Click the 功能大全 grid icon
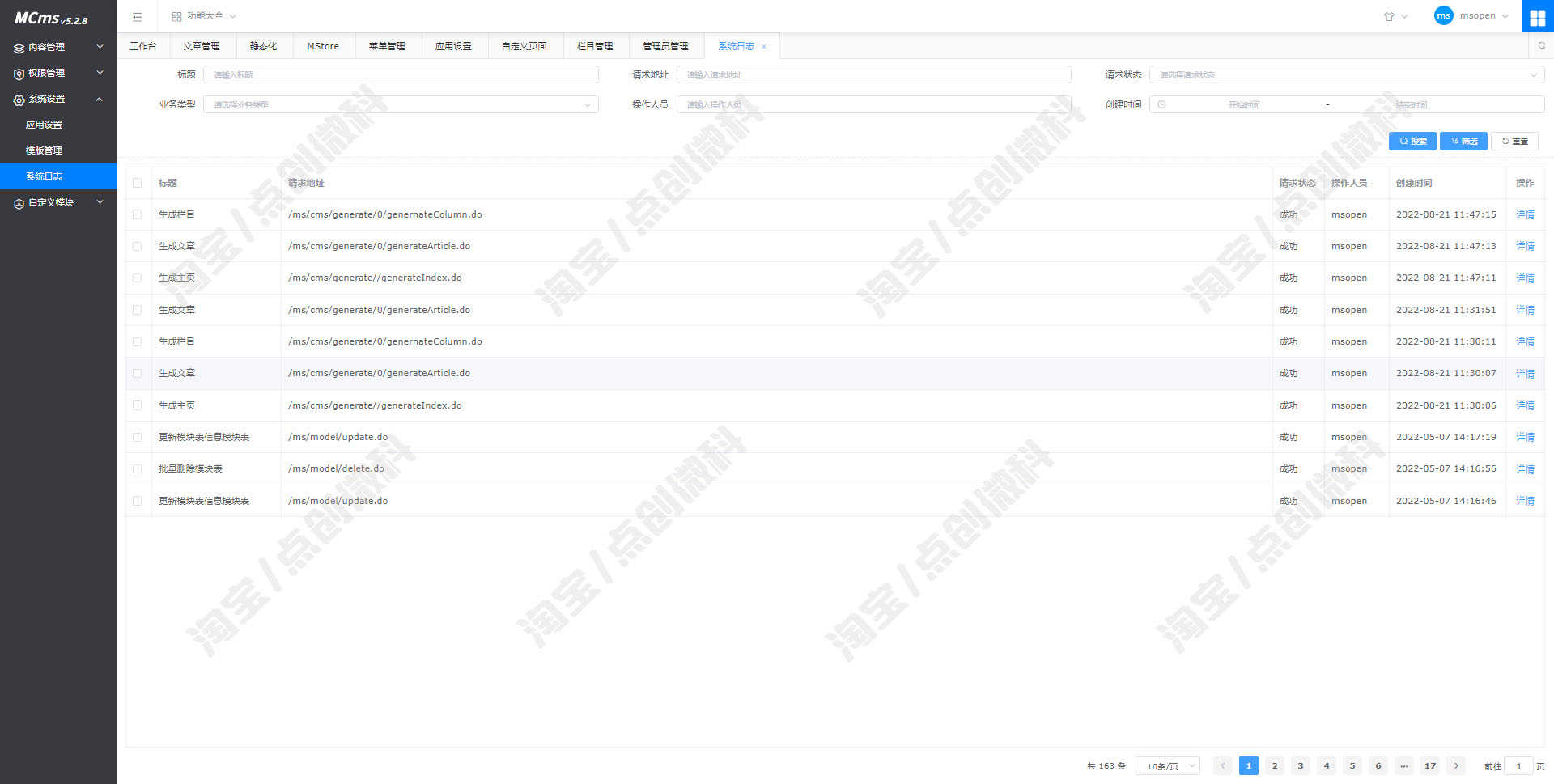The height and width of the screenshot is (784, 1554). [x=176, y=16]
